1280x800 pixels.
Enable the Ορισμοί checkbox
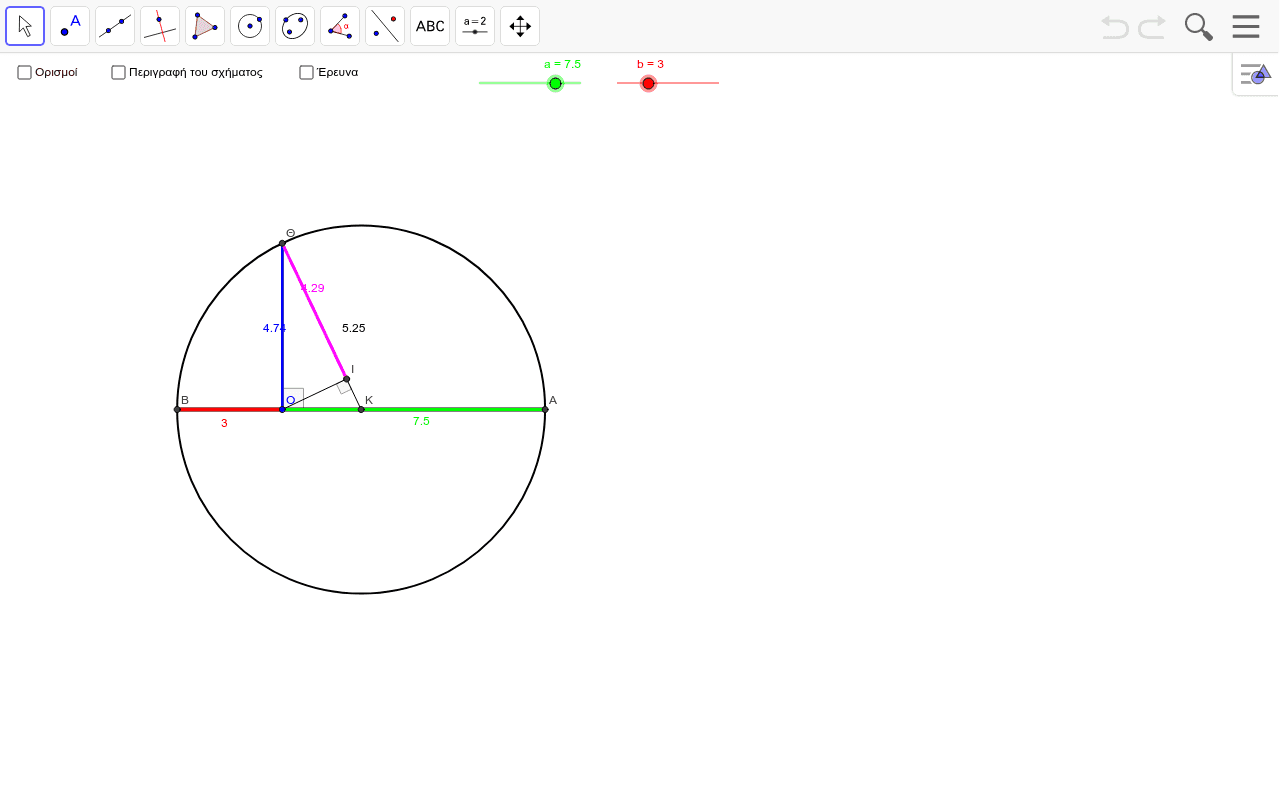click(x=25, y=72)
